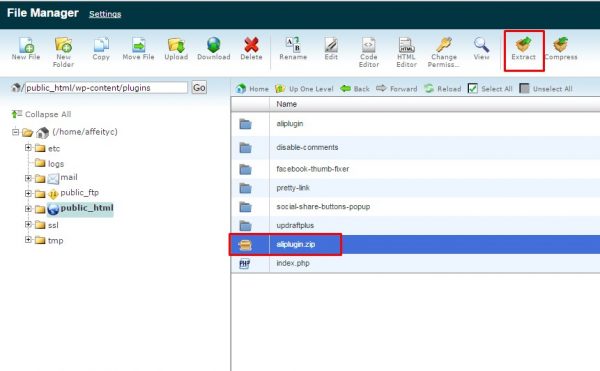
Task: Click the Go button
Action: click(199, 88)
